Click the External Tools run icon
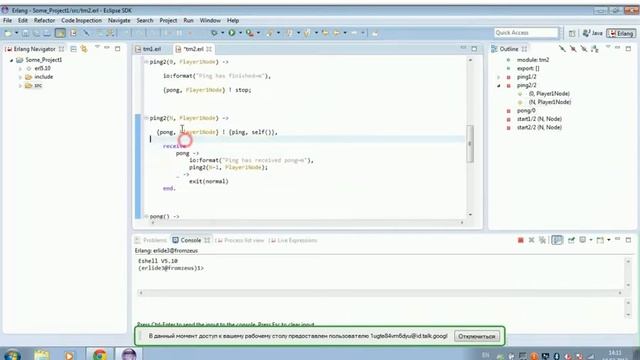 tap(249, 33)
